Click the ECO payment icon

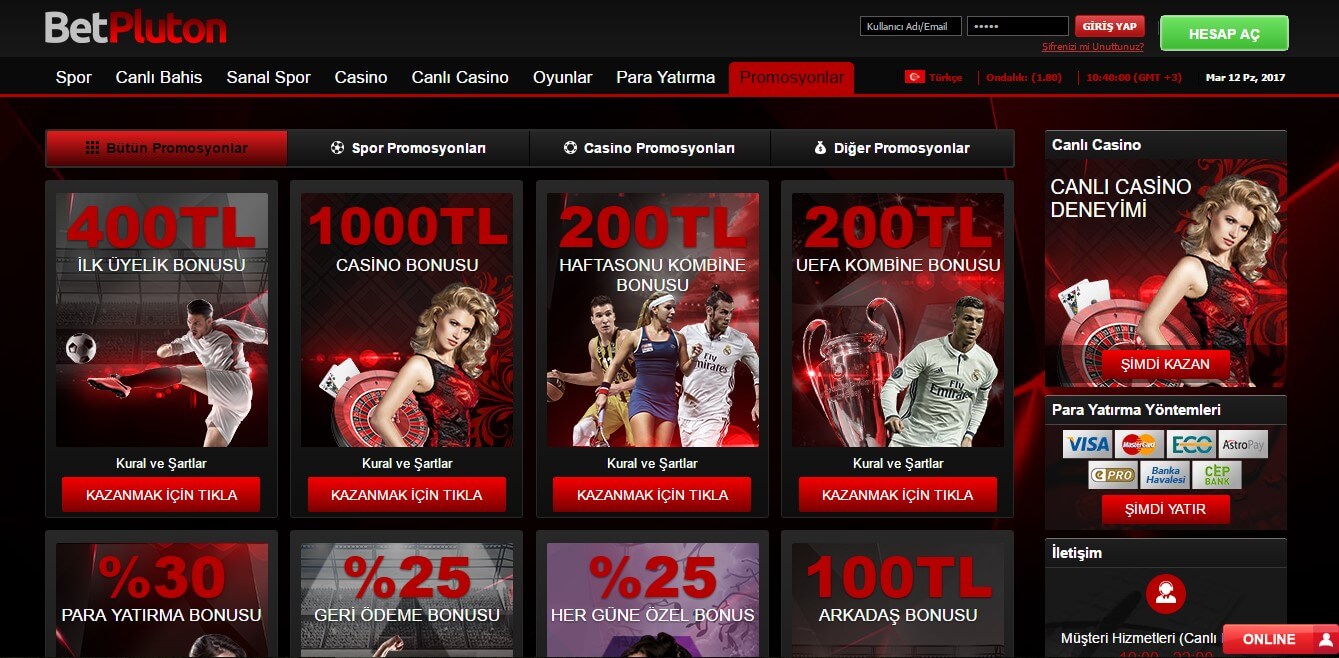point(1191,444)
